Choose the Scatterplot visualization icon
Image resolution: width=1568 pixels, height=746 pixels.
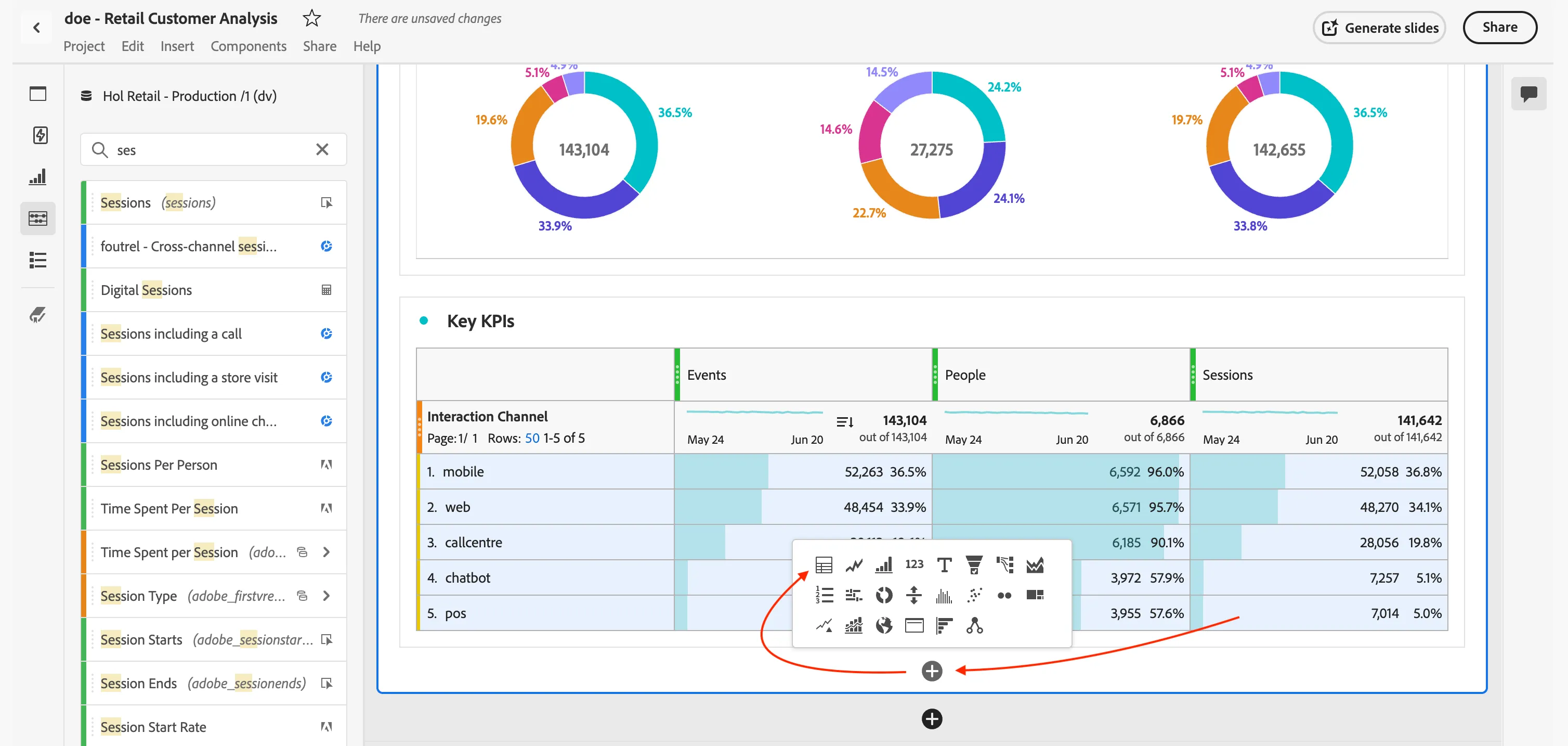point(974,595)
